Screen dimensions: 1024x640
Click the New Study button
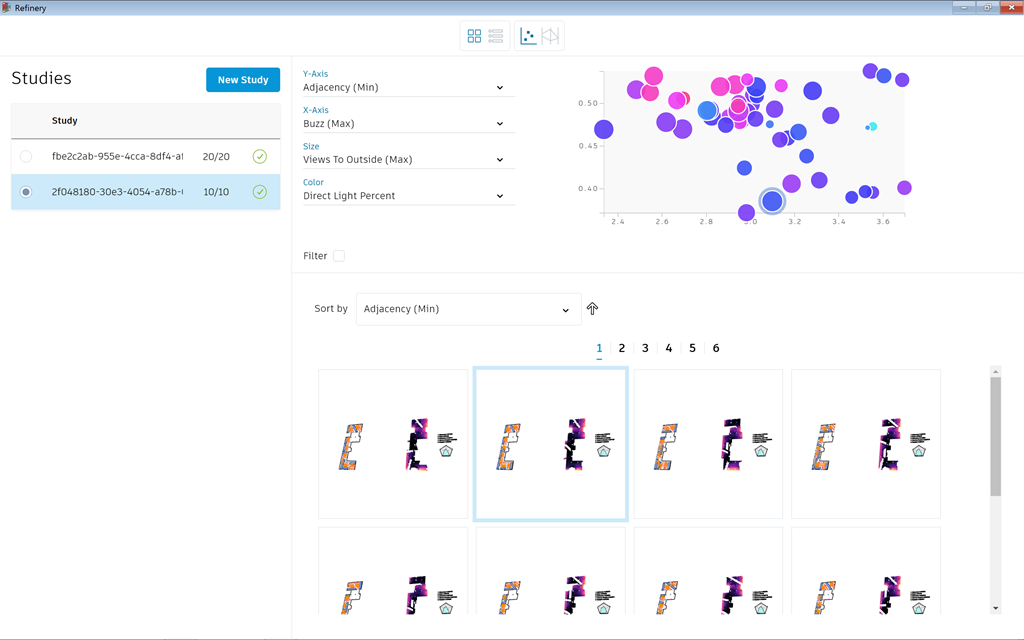click(x=243, y=80)
